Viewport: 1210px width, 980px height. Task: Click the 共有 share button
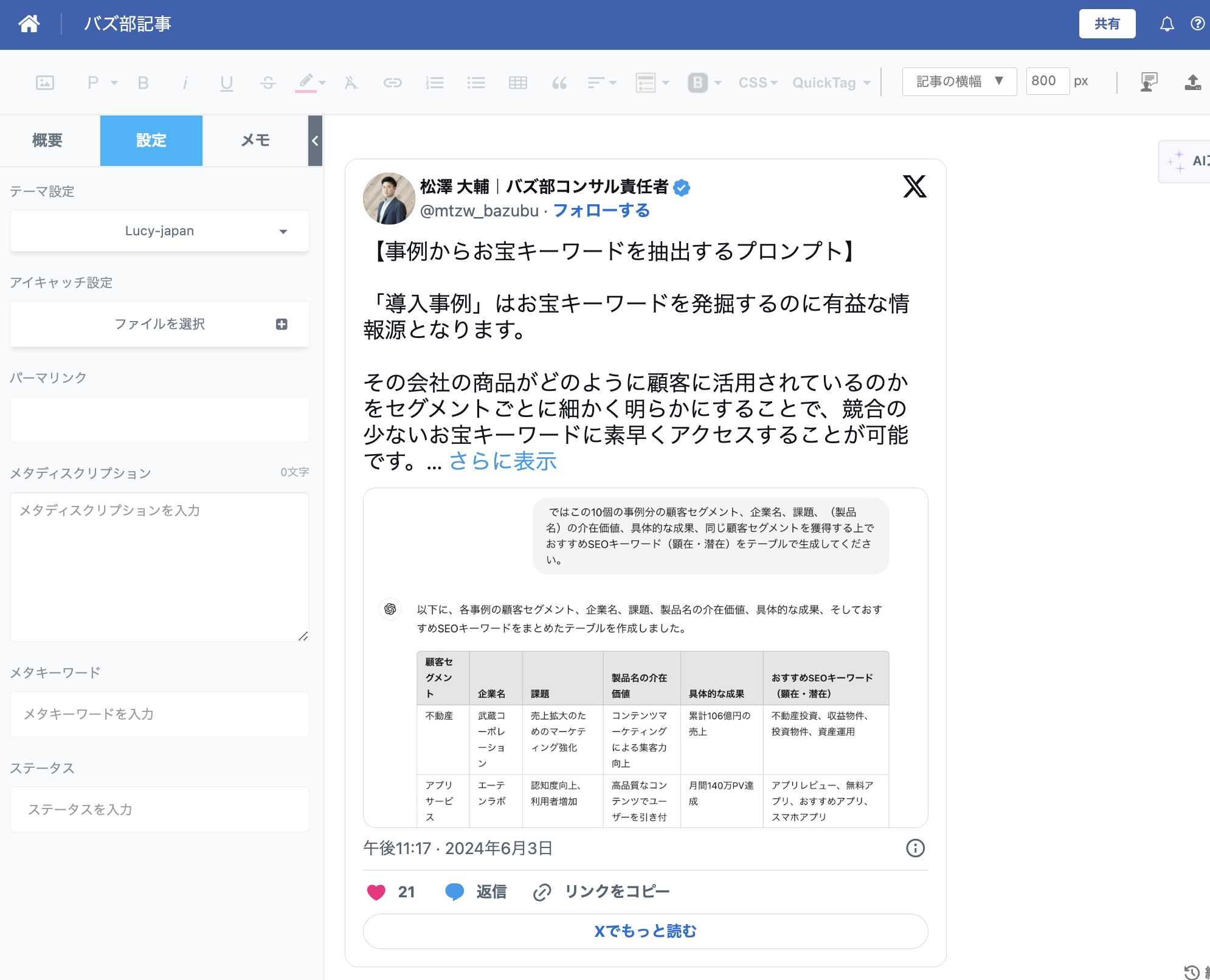click(x=1107, y=24)
